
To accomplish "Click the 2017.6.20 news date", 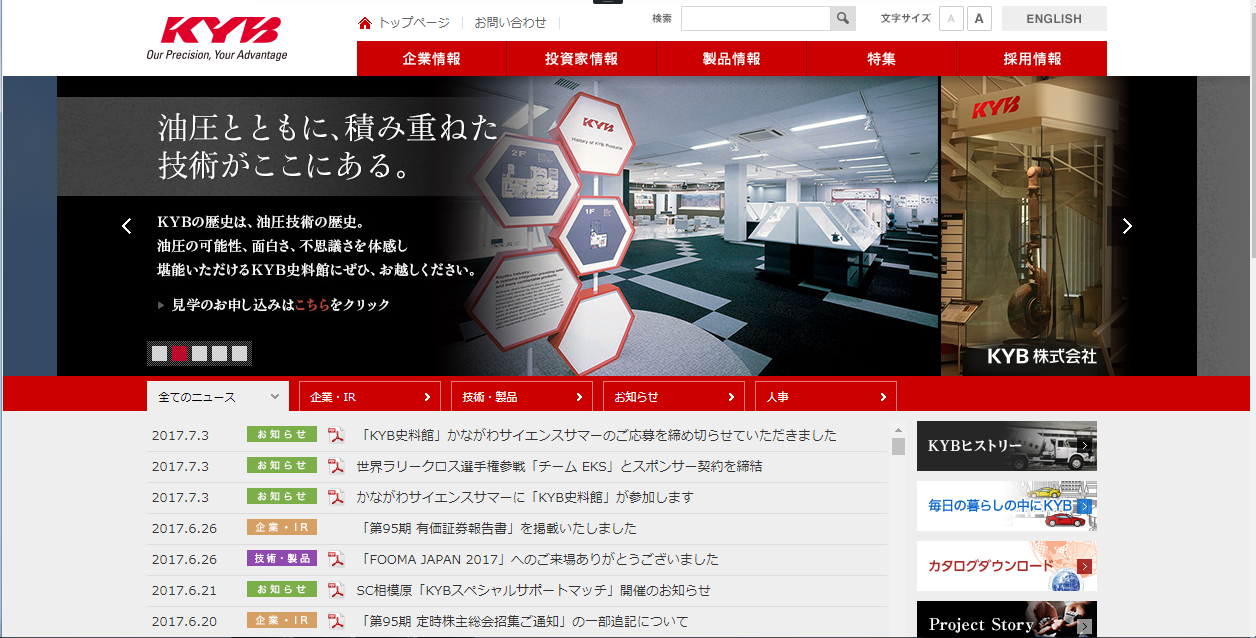I will click(184, 621).
